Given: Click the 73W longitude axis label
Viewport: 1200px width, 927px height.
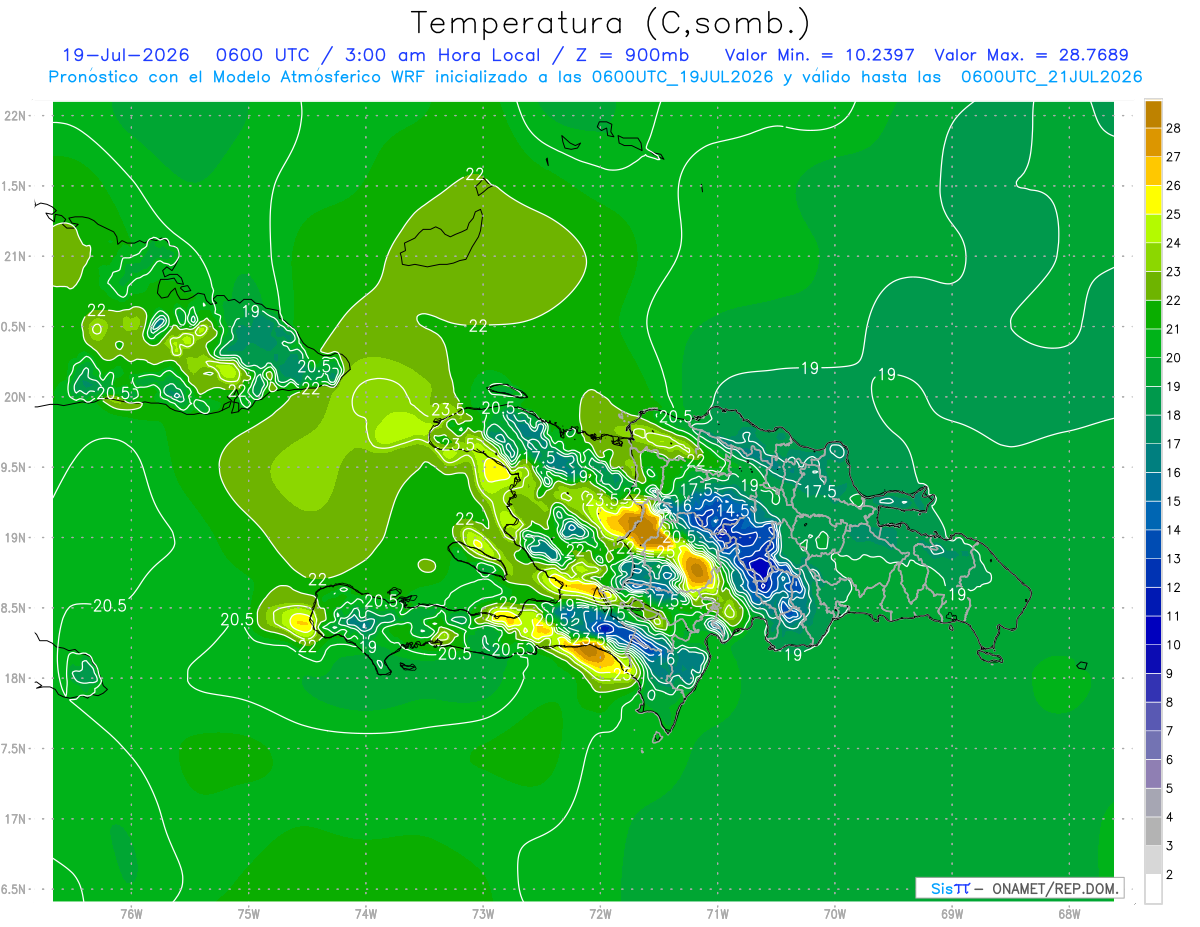Looking at the screenshot, I should 483,914.
